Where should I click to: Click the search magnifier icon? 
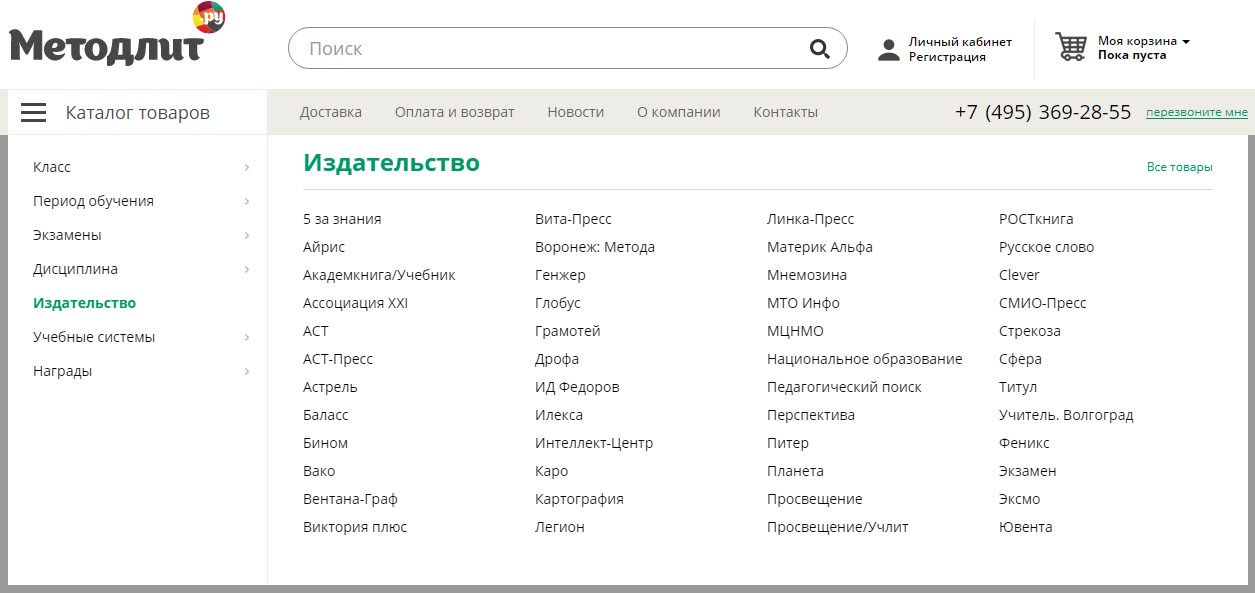[x=819, y=49]
